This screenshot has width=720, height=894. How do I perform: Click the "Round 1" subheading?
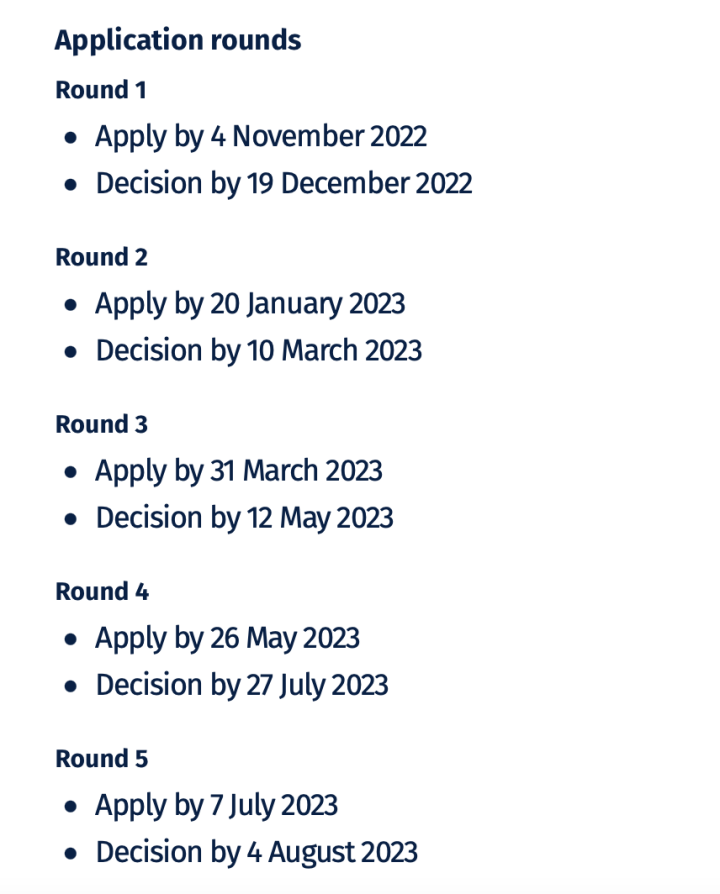[x=100, y=90]
